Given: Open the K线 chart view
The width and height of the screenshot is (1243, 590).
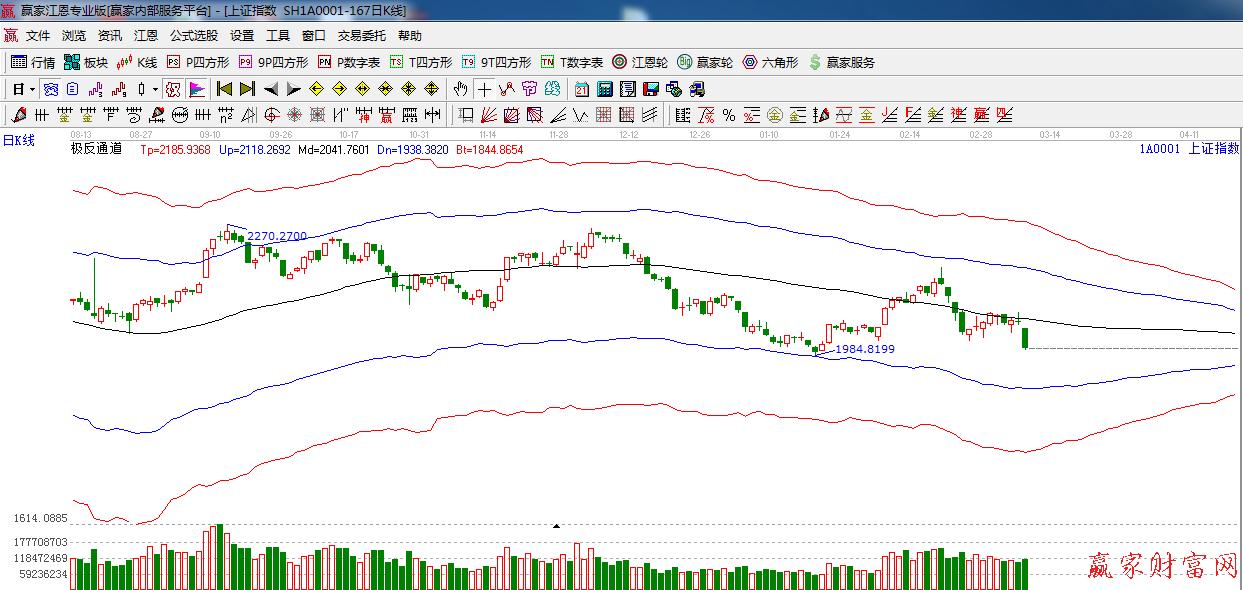Looking at the screenshot, I should tap(137, 62).
